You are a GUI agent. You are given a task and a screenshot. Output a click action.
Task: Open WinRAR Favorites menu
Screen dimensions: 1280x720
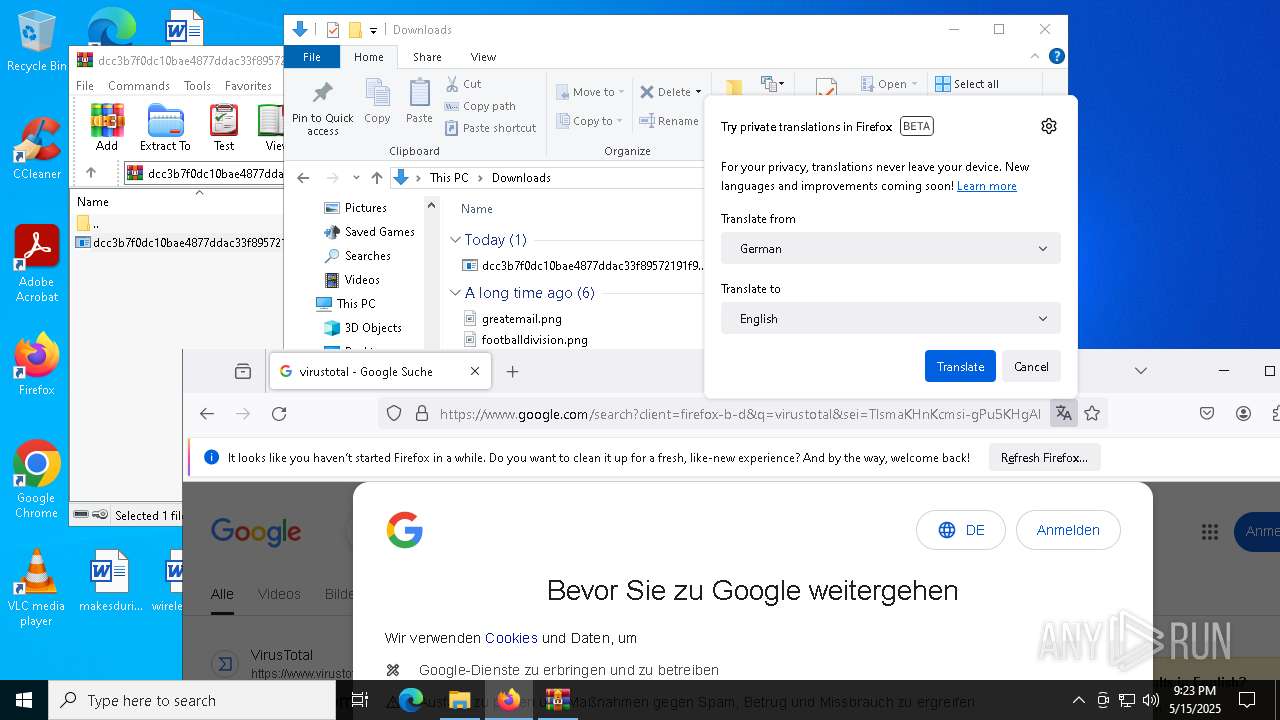(248, 86)
